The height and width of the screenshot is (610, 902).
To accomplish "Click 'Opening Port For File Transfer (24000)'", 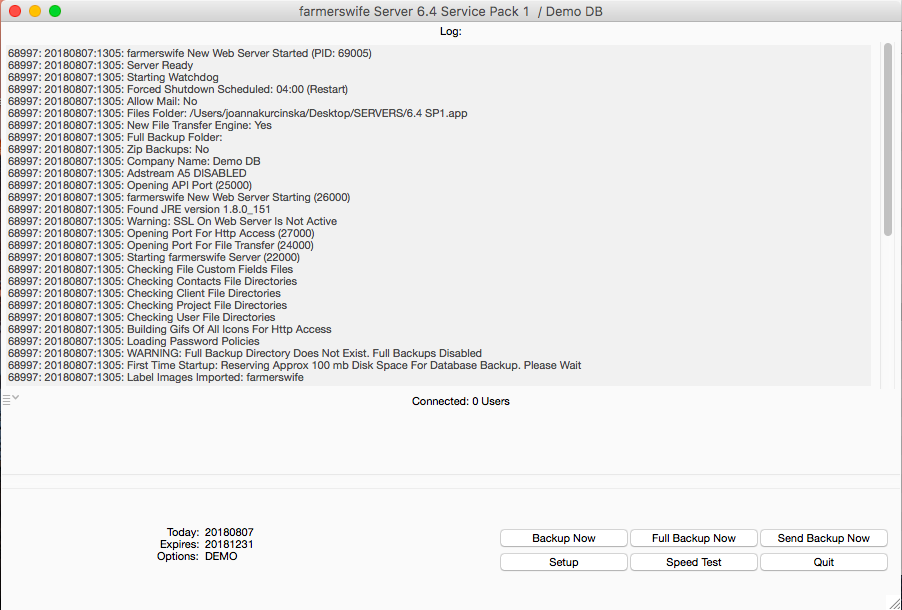I will 161,246.
